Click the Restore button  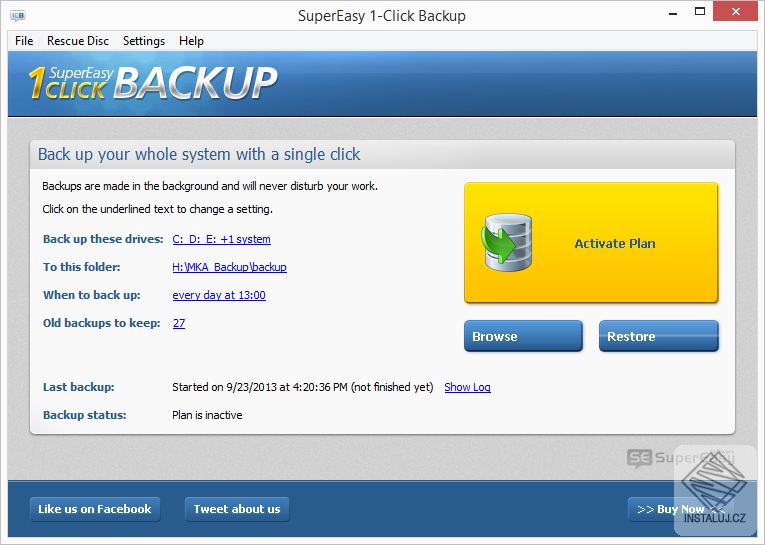tap(659, 336)
